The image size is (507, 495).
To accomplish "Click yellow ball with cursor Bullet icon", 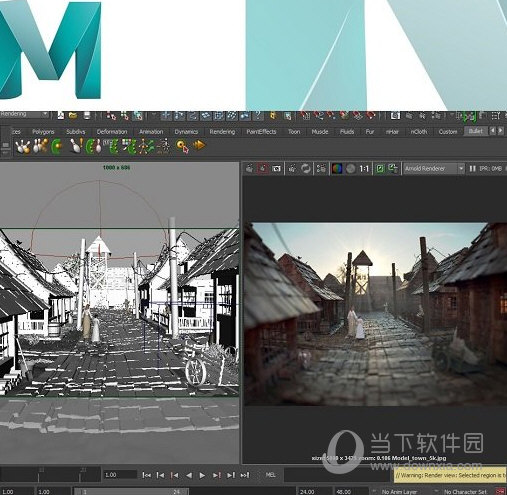I will pos(182,147).
